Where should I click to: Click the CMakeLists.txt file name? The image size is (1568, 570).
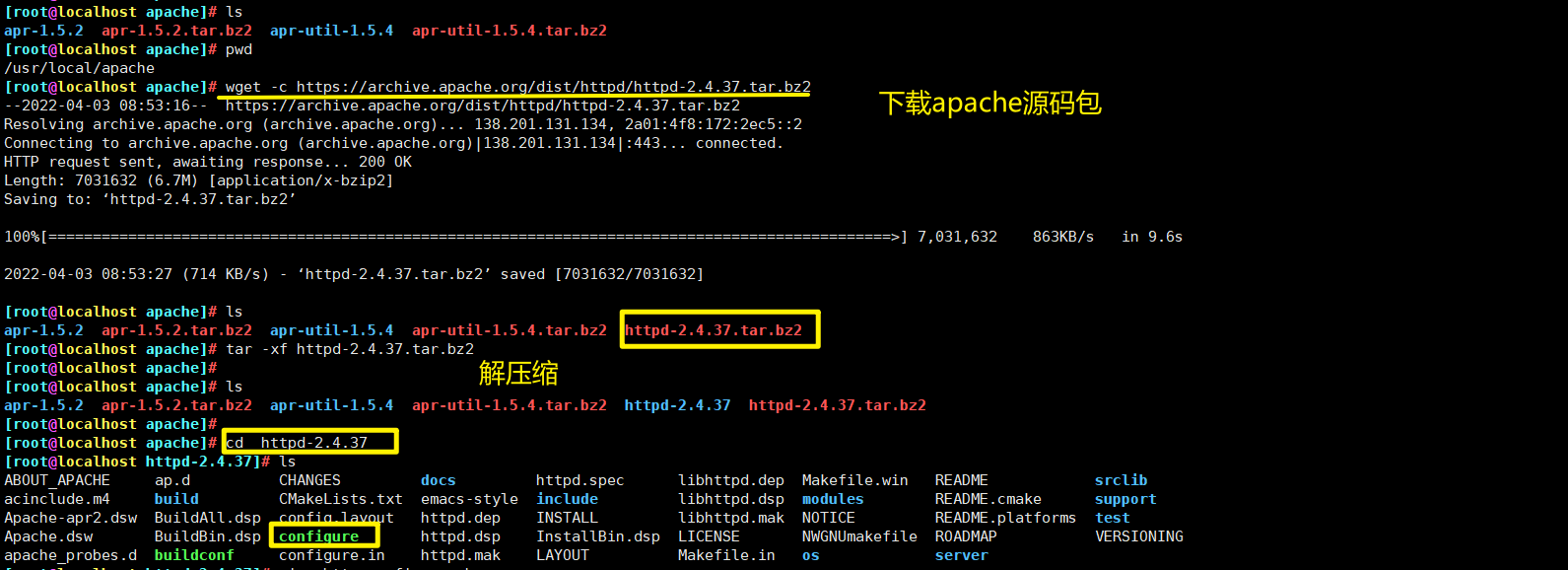coord(341,499)
